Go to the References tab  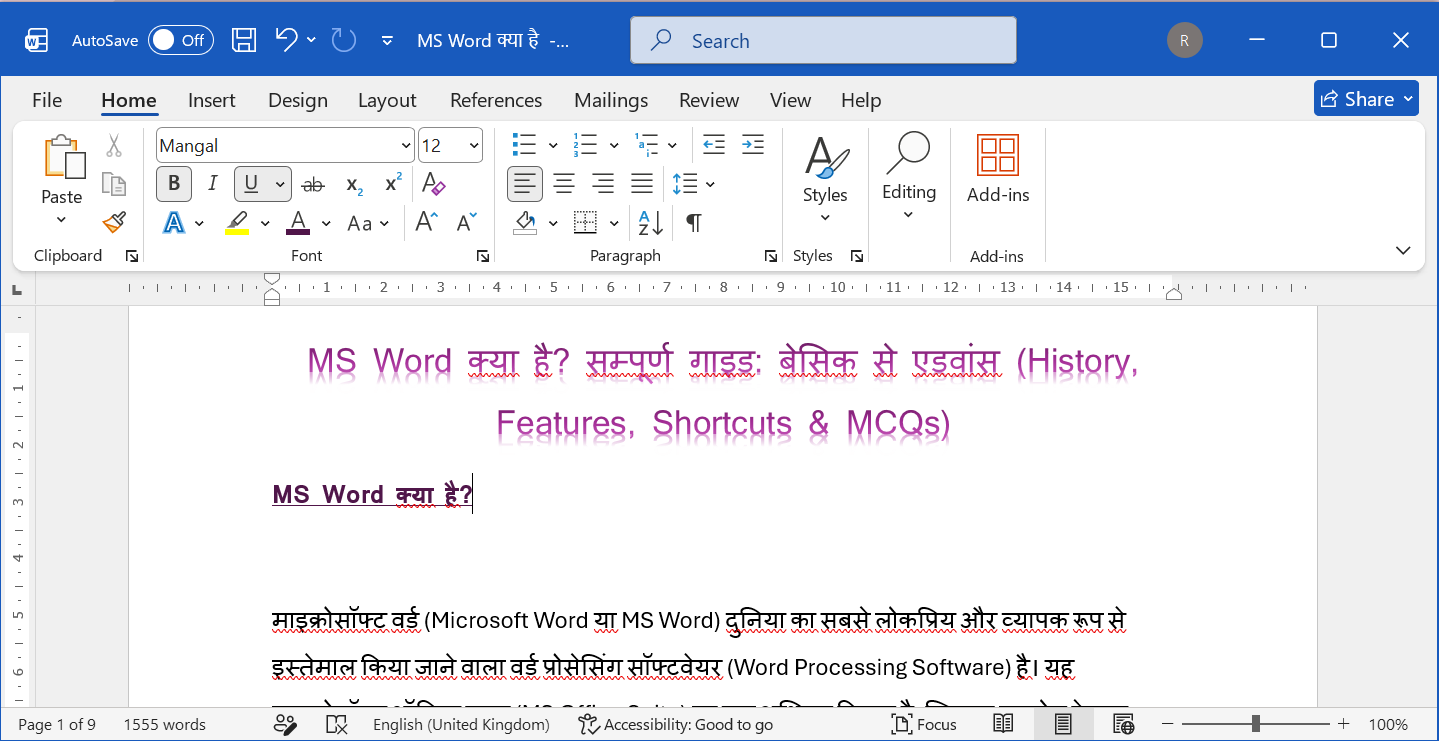click(x=496, y=100)
